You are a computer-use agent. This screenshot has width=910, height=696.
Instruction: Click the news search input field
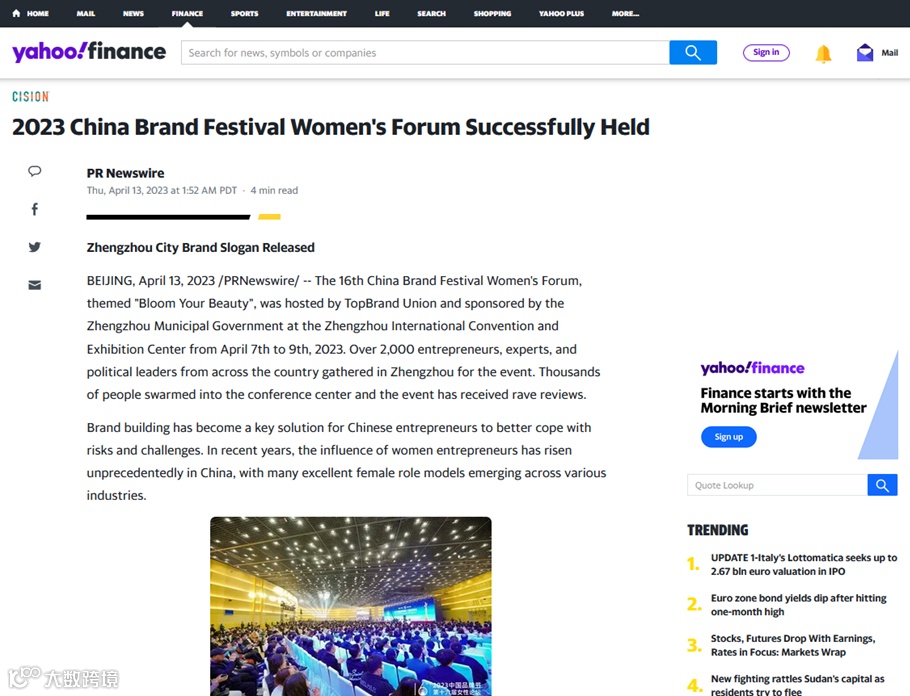[425, 53]
